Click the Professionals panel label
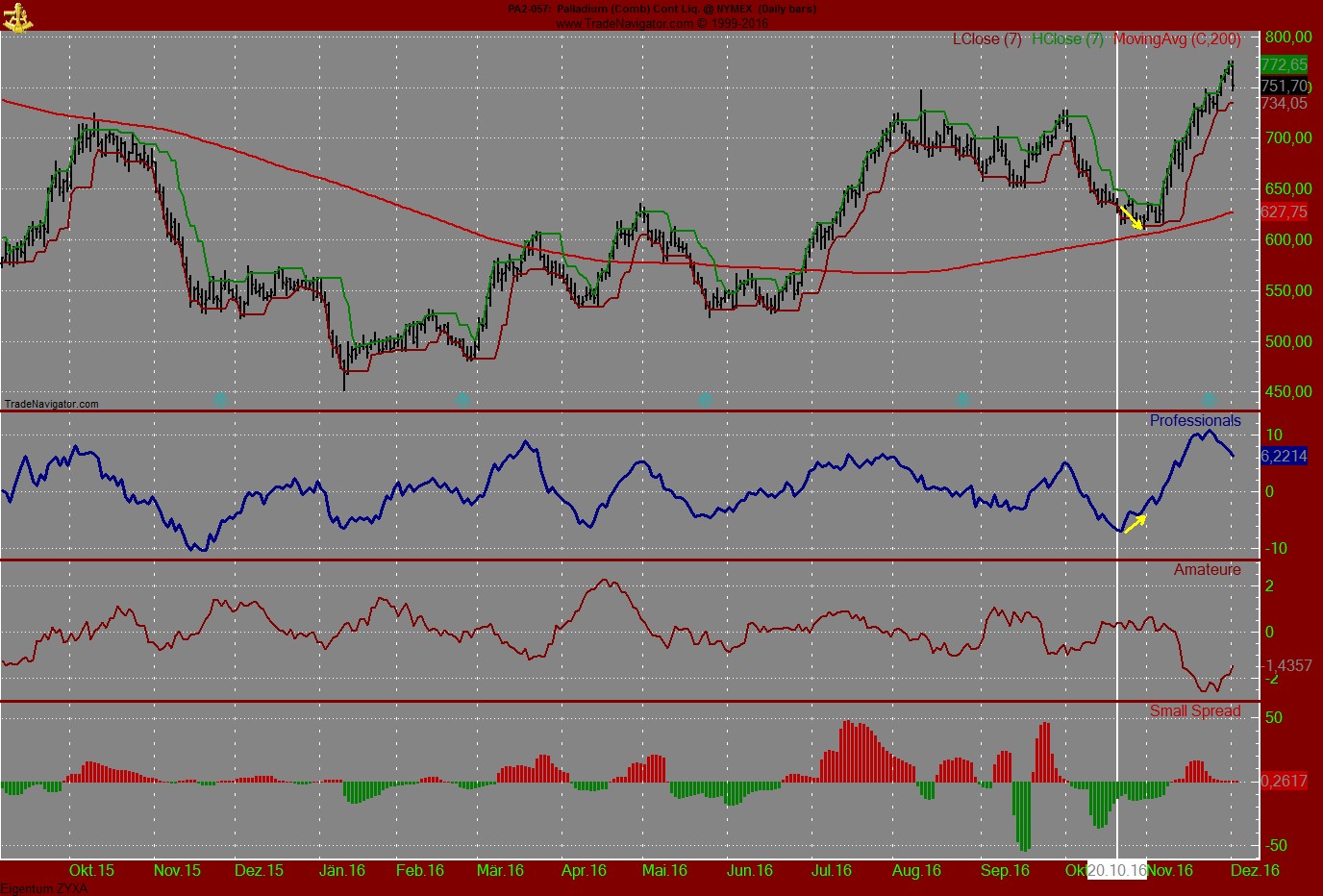 [1195, 420]
